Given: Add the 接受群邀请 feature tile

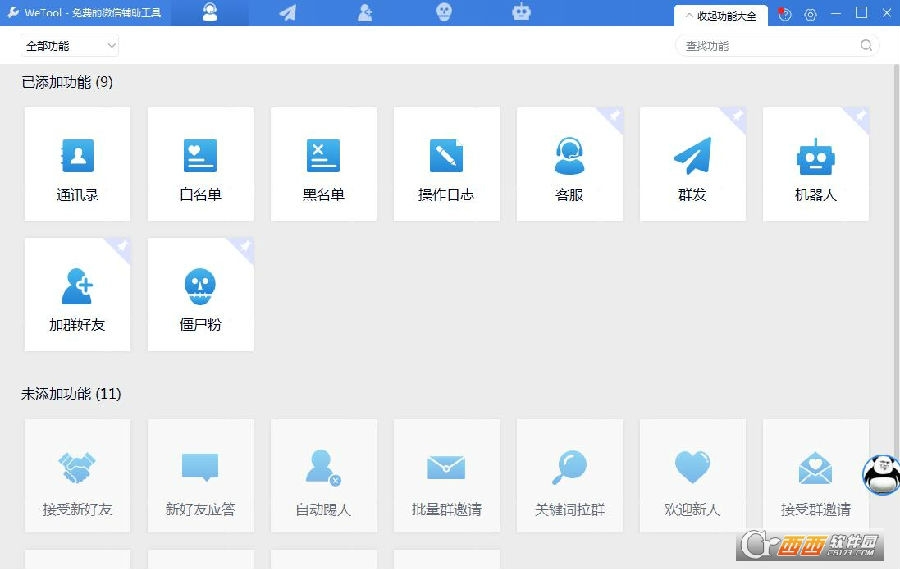Looking at the screenshot, I should point(816,475).
